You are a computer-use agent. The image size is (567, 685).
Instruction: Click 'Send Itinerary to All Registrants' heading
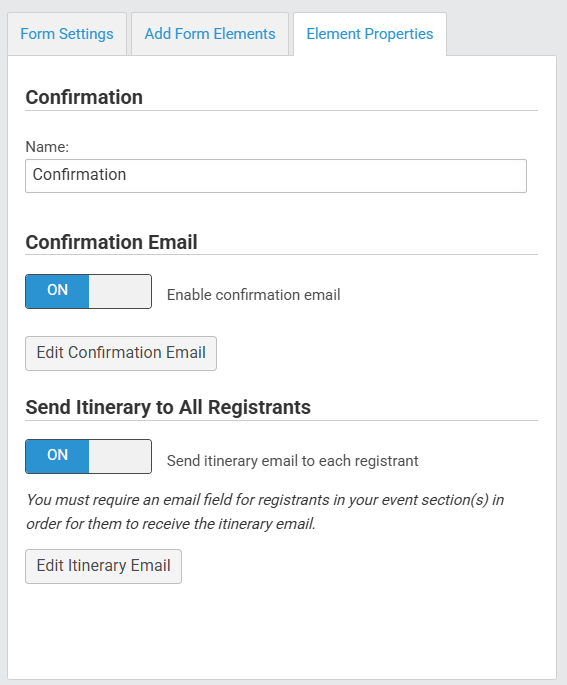[168, 407]
